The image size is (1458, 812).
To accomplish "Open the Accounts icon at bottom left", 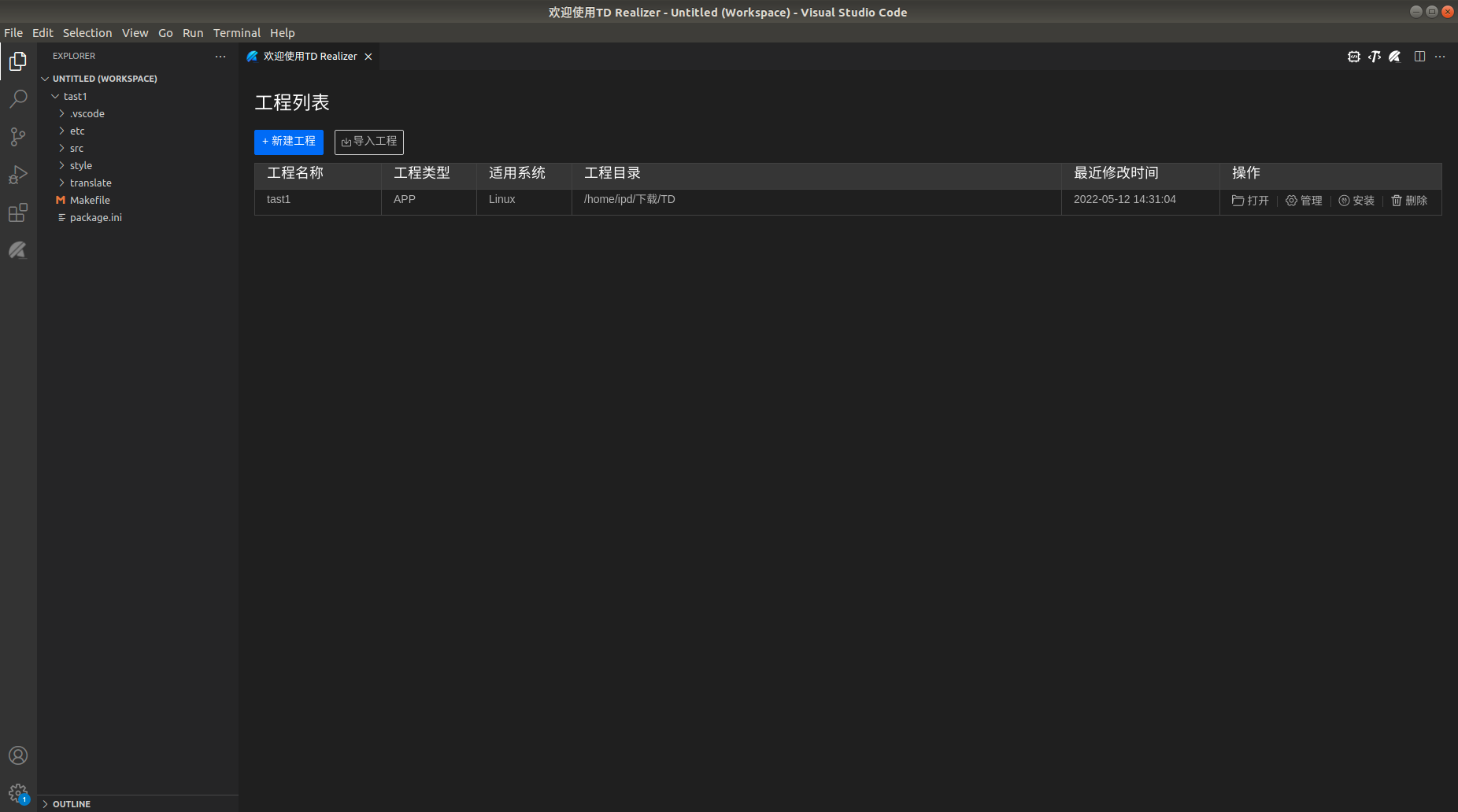I will [17, 755].
